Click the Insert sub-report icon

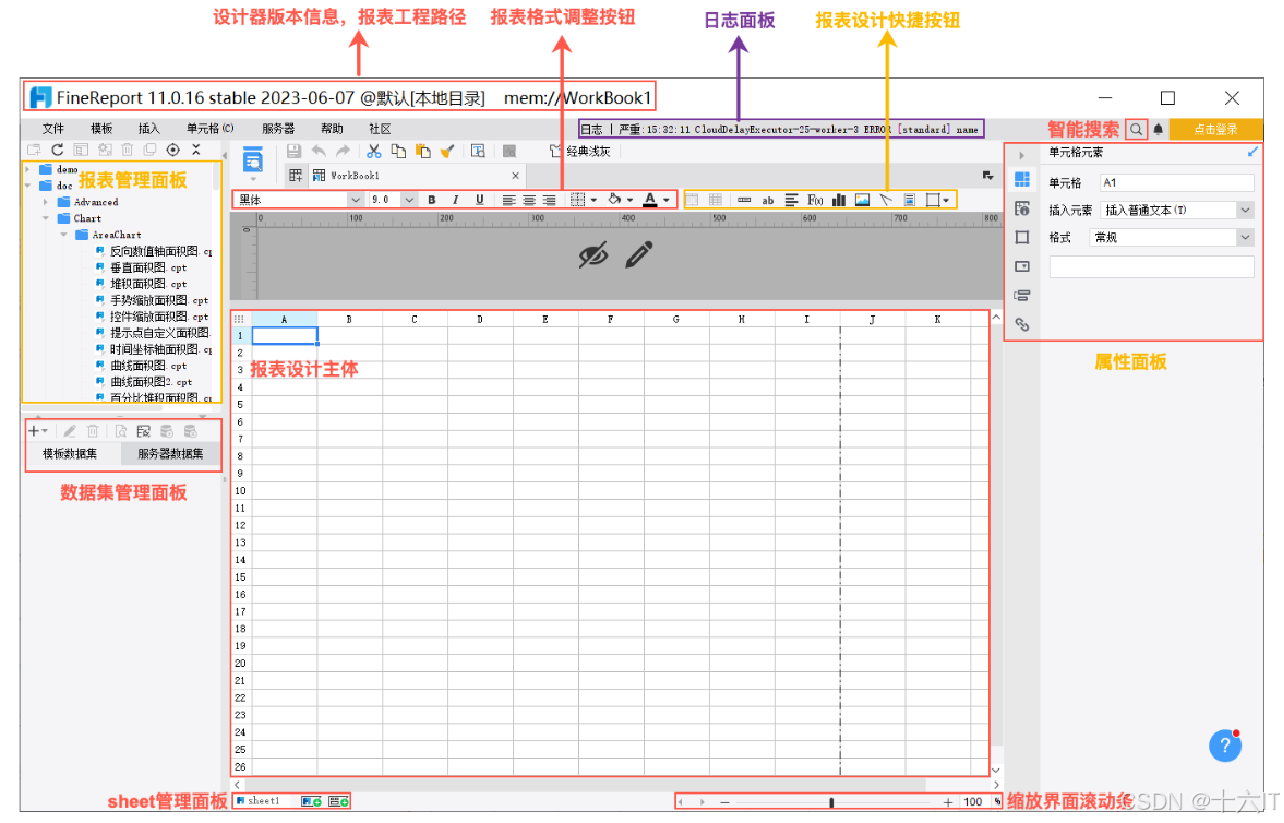(x=909, y=200)
